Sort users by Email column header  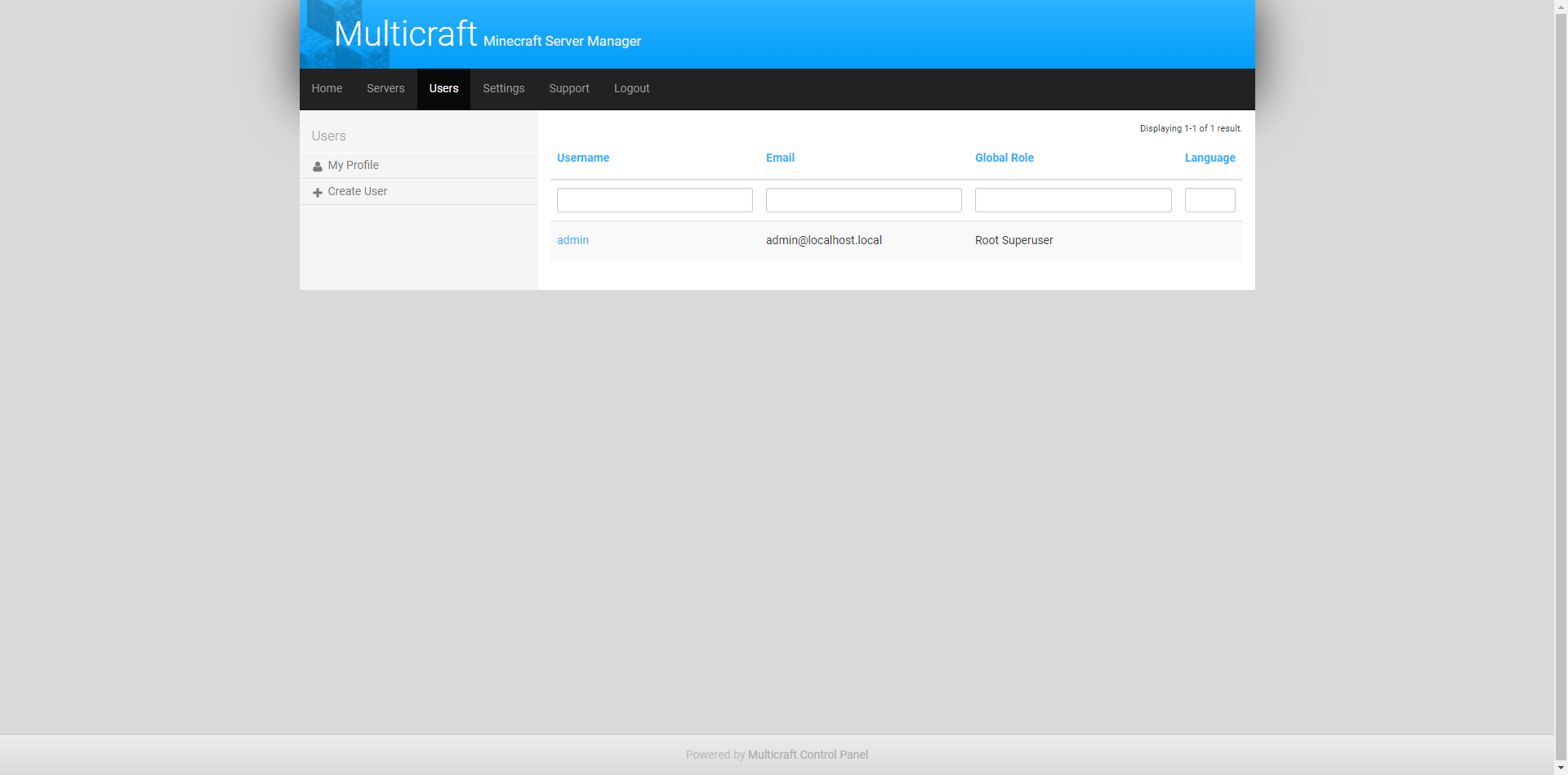(780, 158)
